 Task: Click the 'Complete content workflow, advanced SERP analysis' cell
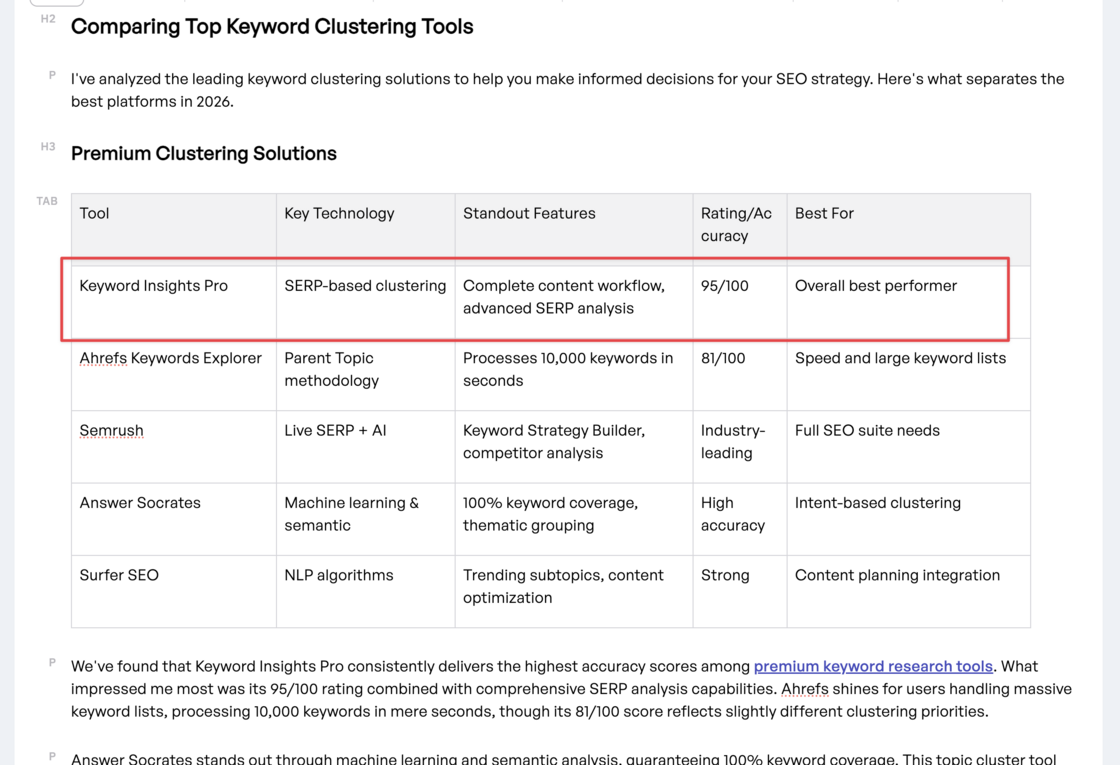click(x=574, y=302)
